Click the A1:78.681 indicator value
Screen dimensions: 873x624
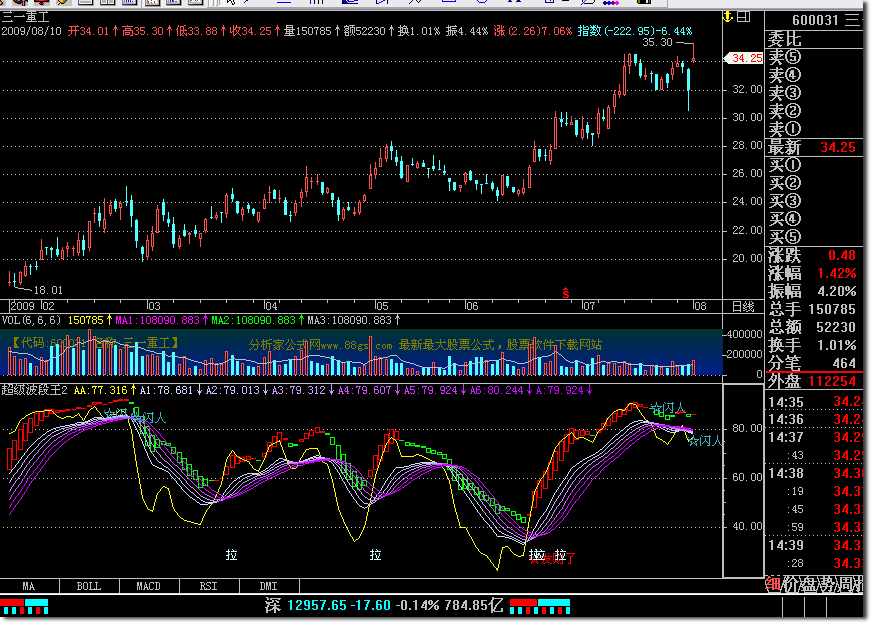pyautogui.click(x=166, y=390)
